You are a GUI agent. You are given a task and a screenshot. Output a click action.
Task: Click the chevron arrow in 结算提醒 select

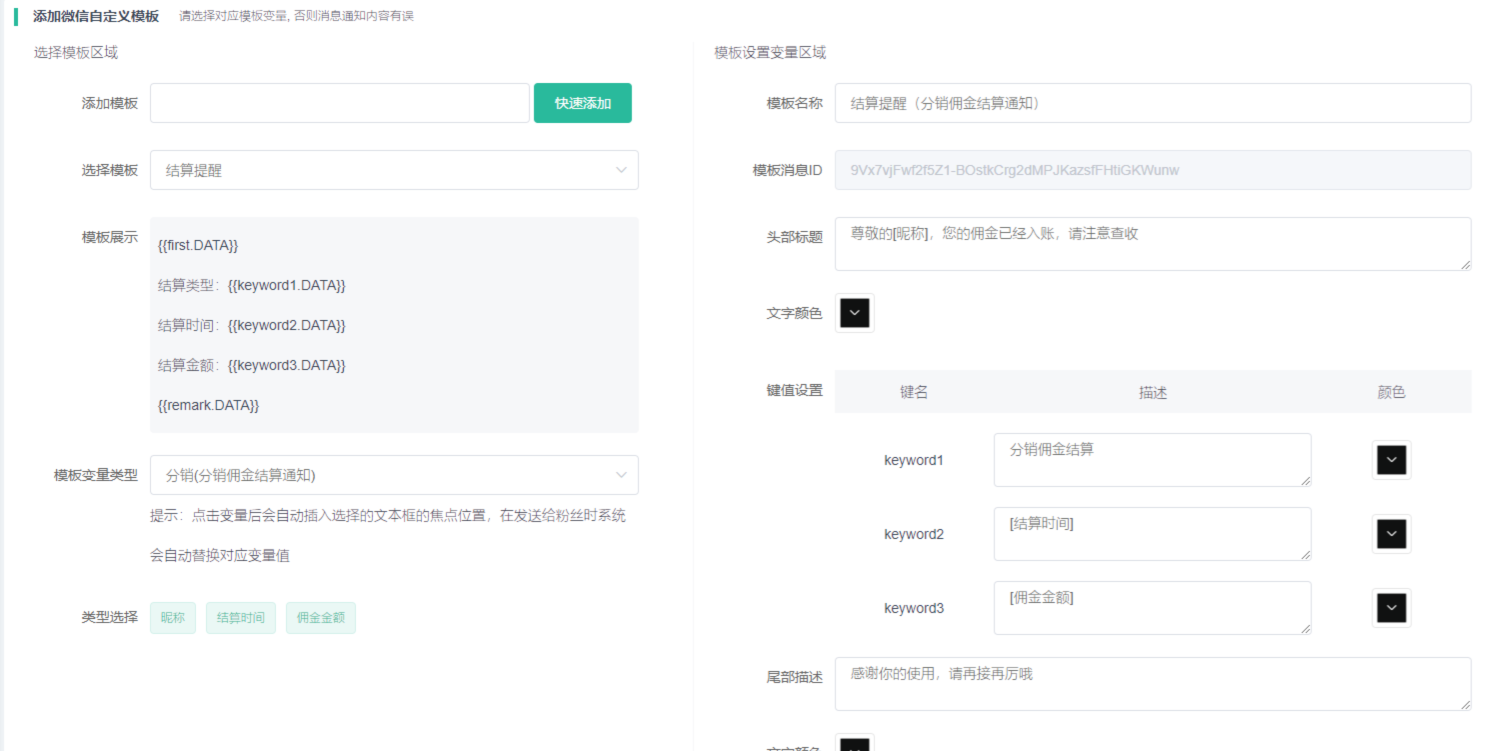621,170
